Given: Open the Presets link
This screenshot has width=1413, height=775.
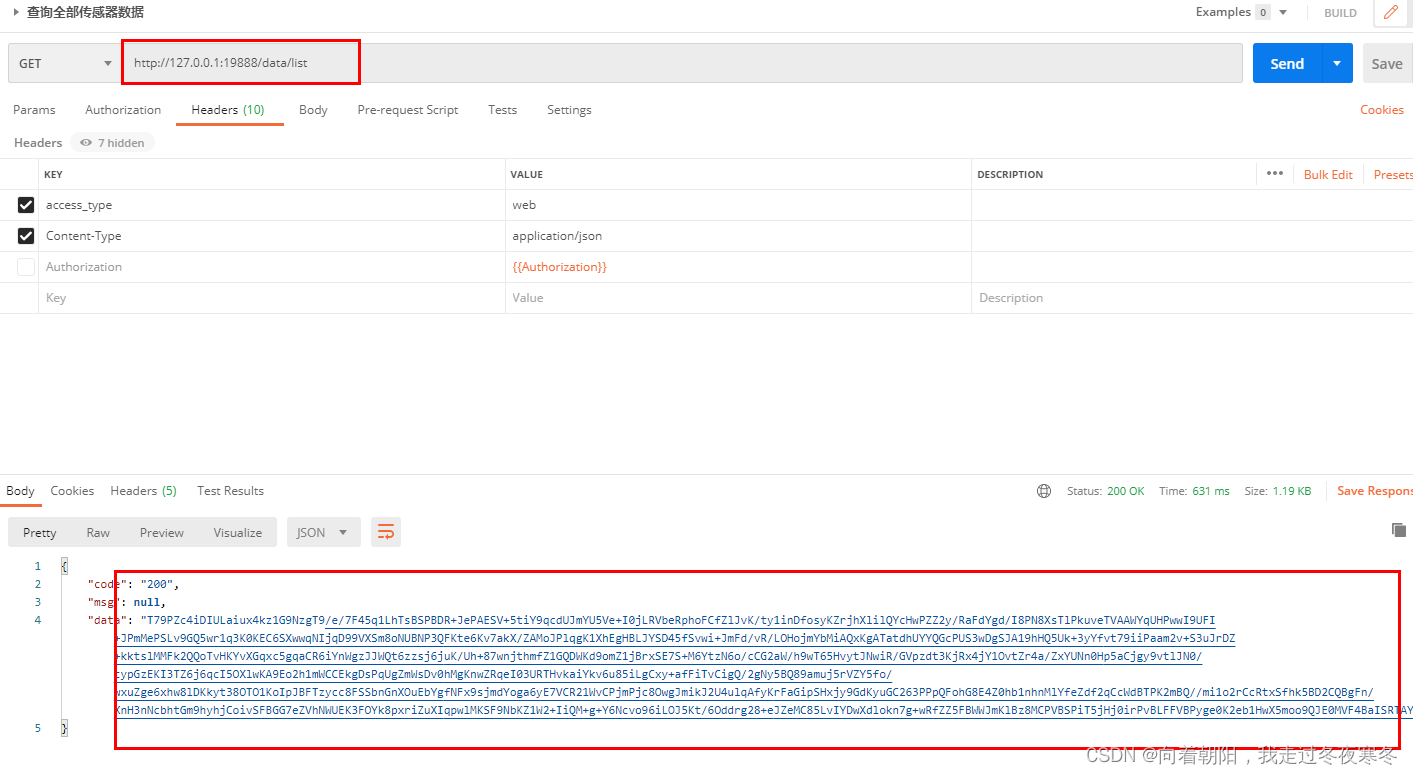Looking at the screenshot, I should tap(1393, 174).
